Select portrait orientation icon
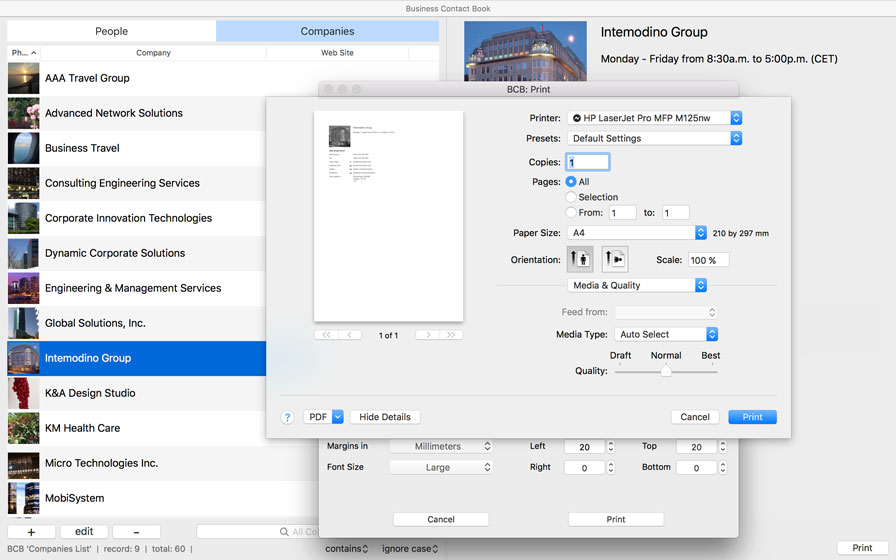The image size is (896, 560). point(580,260)
